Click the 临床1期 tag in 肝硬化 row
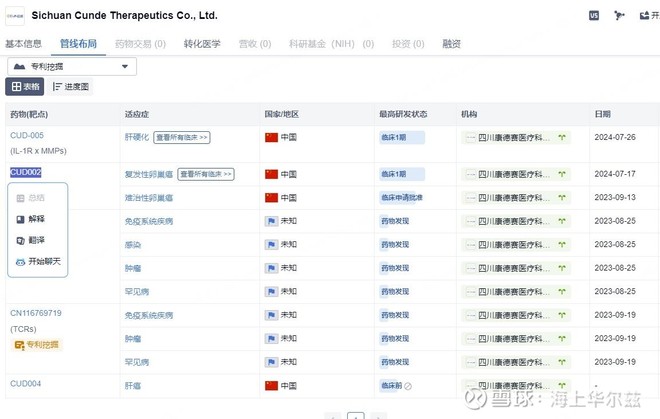Image resolution: width=660 pixels, height=419 pixels. click(402, 137)
